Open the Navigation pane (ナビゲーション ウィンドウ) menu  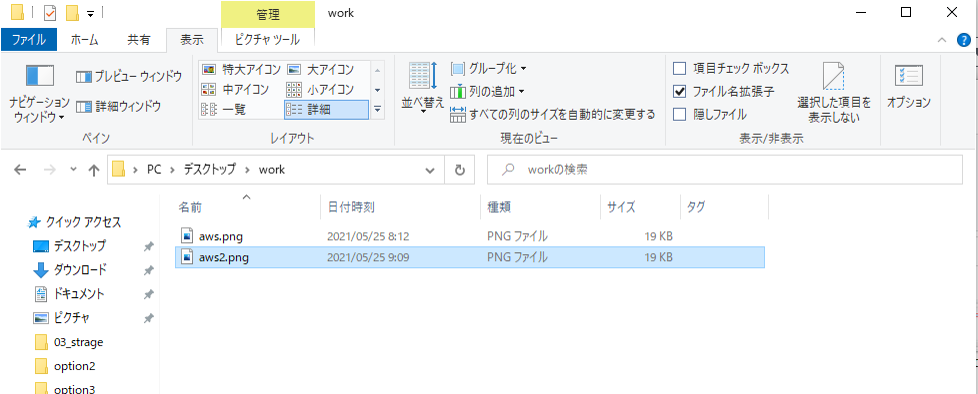(40, 94)
